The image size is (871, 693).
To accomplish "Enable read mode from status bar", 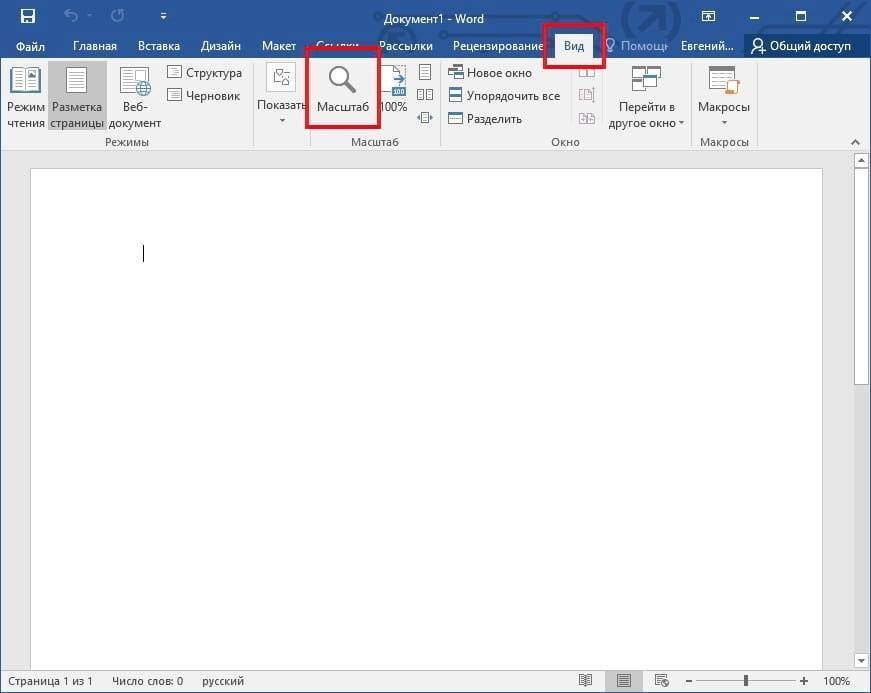I will pos(588,681).
